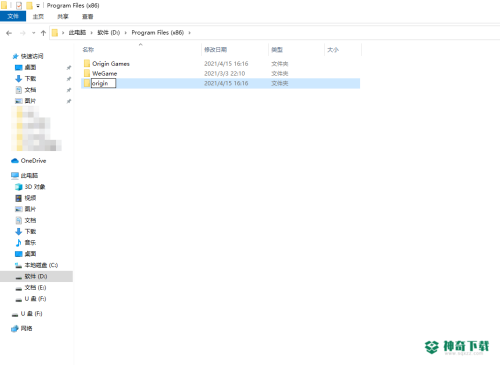Open 网络 in the sidebar
500x365 pixels.
[26, 329]
